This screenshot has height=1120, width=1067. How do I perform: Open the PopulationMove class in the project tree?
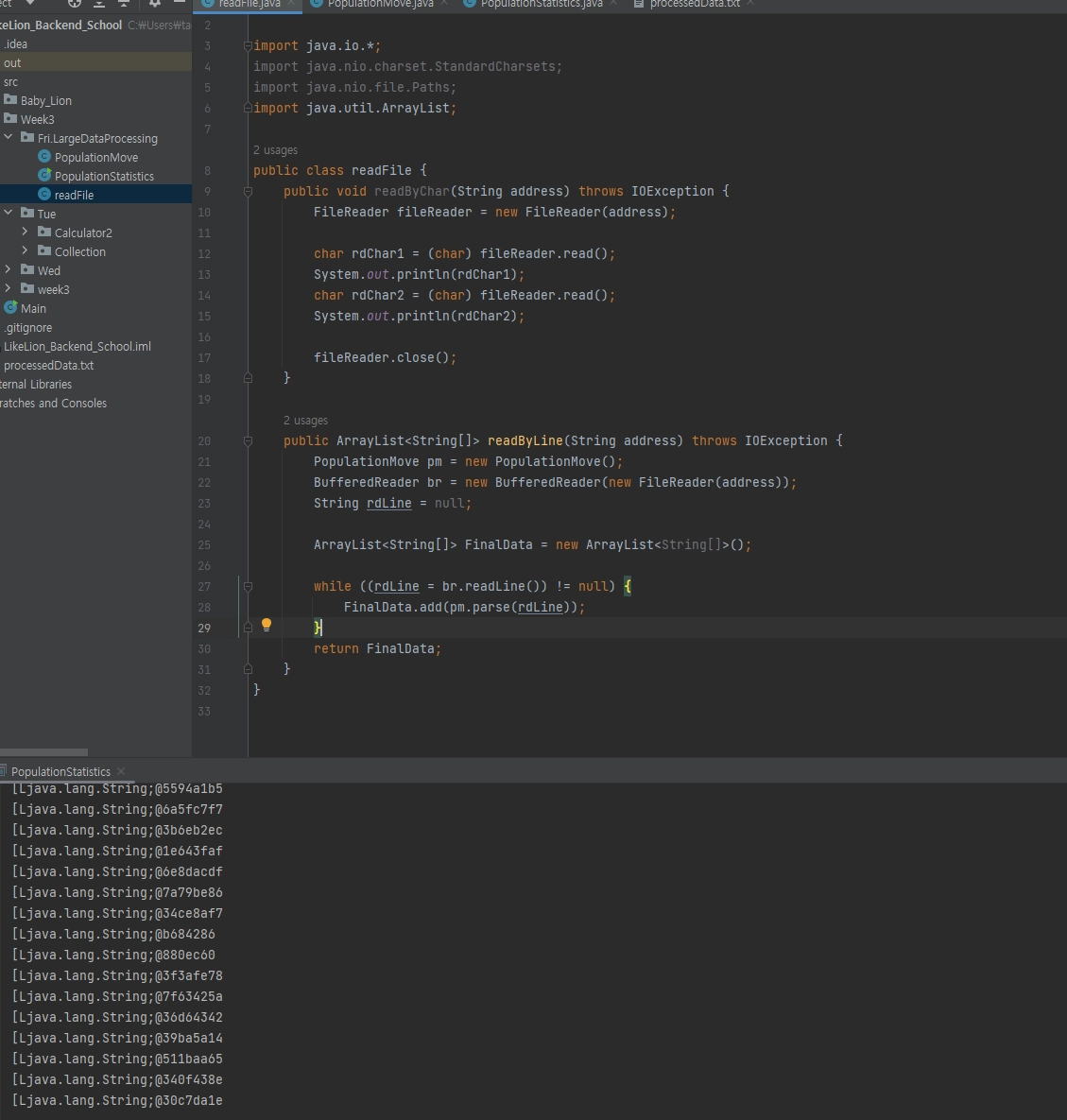[95, 157]
